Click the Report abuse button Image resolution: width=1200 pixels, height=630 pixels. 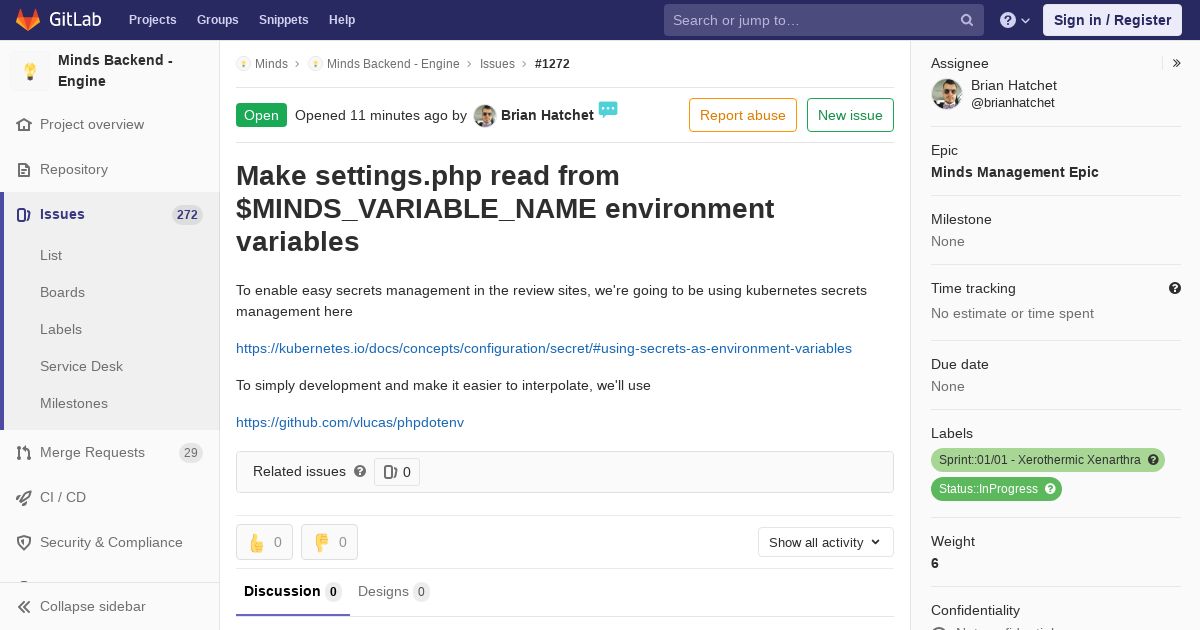(743, 115)
